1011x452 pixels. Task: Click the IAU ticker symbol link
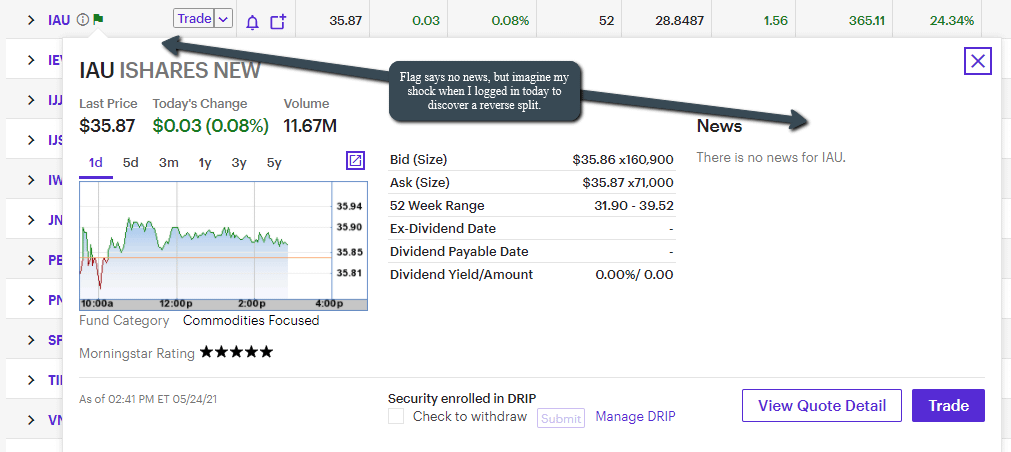click(59, 20)
